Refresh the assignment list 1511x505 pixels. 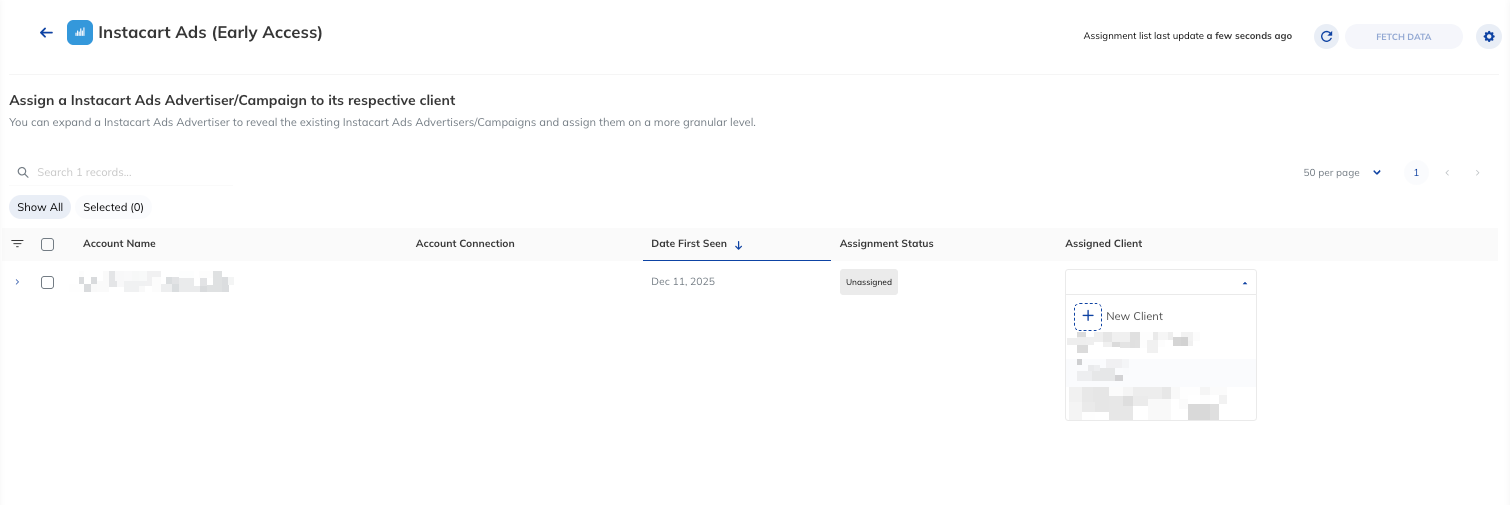(1326, 37)
